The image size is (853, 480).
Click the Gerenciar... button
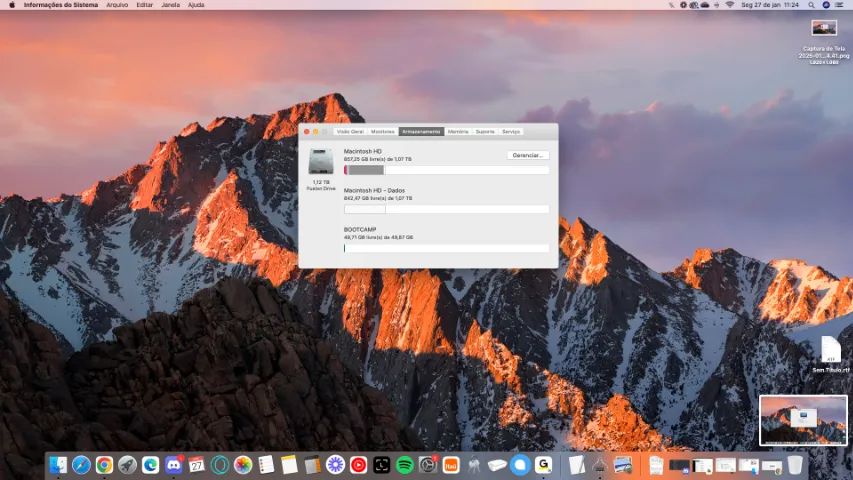click(x=528, y=155)
